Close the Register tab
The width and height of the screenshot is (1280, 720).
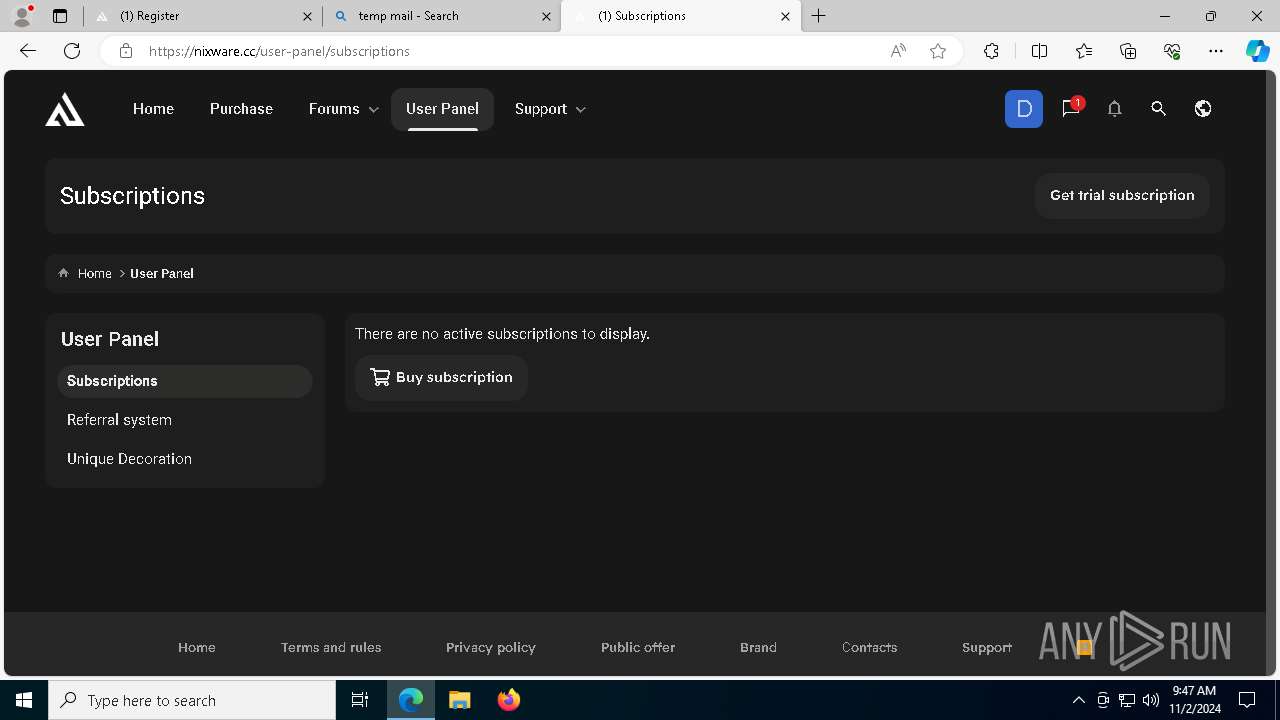(x=307, y=16)
